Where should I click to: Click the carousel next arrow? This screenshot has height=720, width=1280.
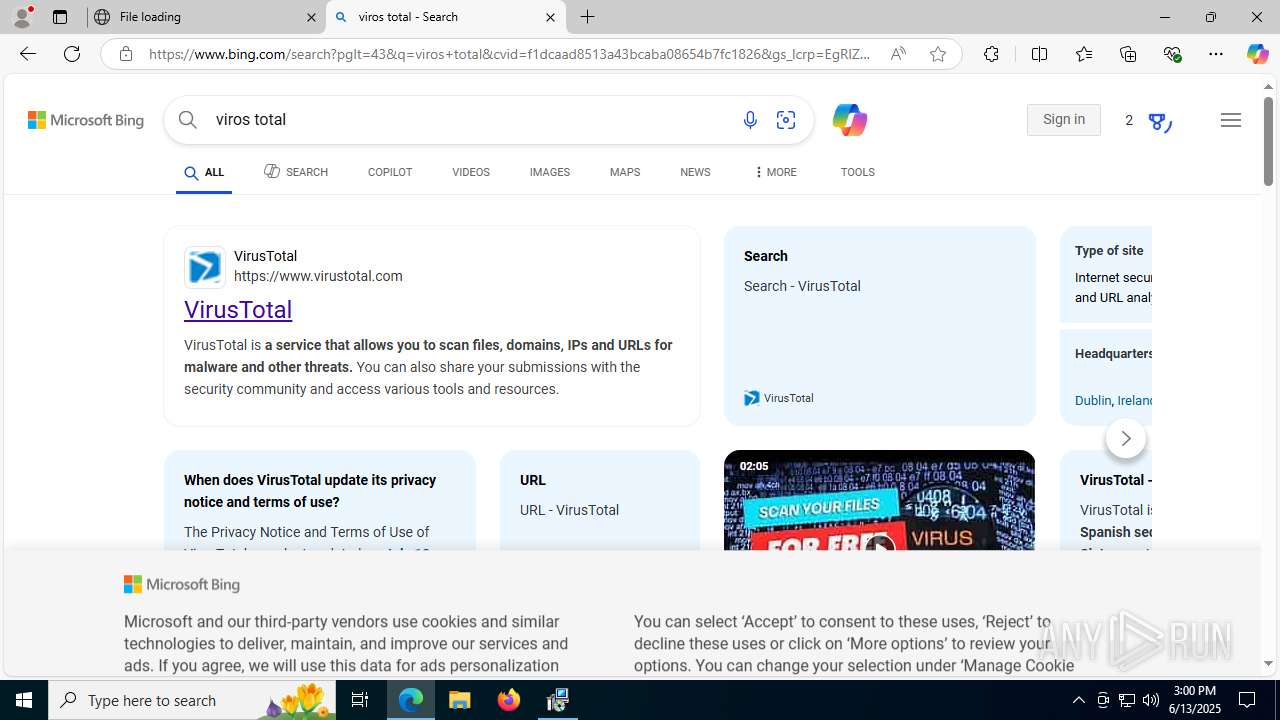[x=1126, y=438]
